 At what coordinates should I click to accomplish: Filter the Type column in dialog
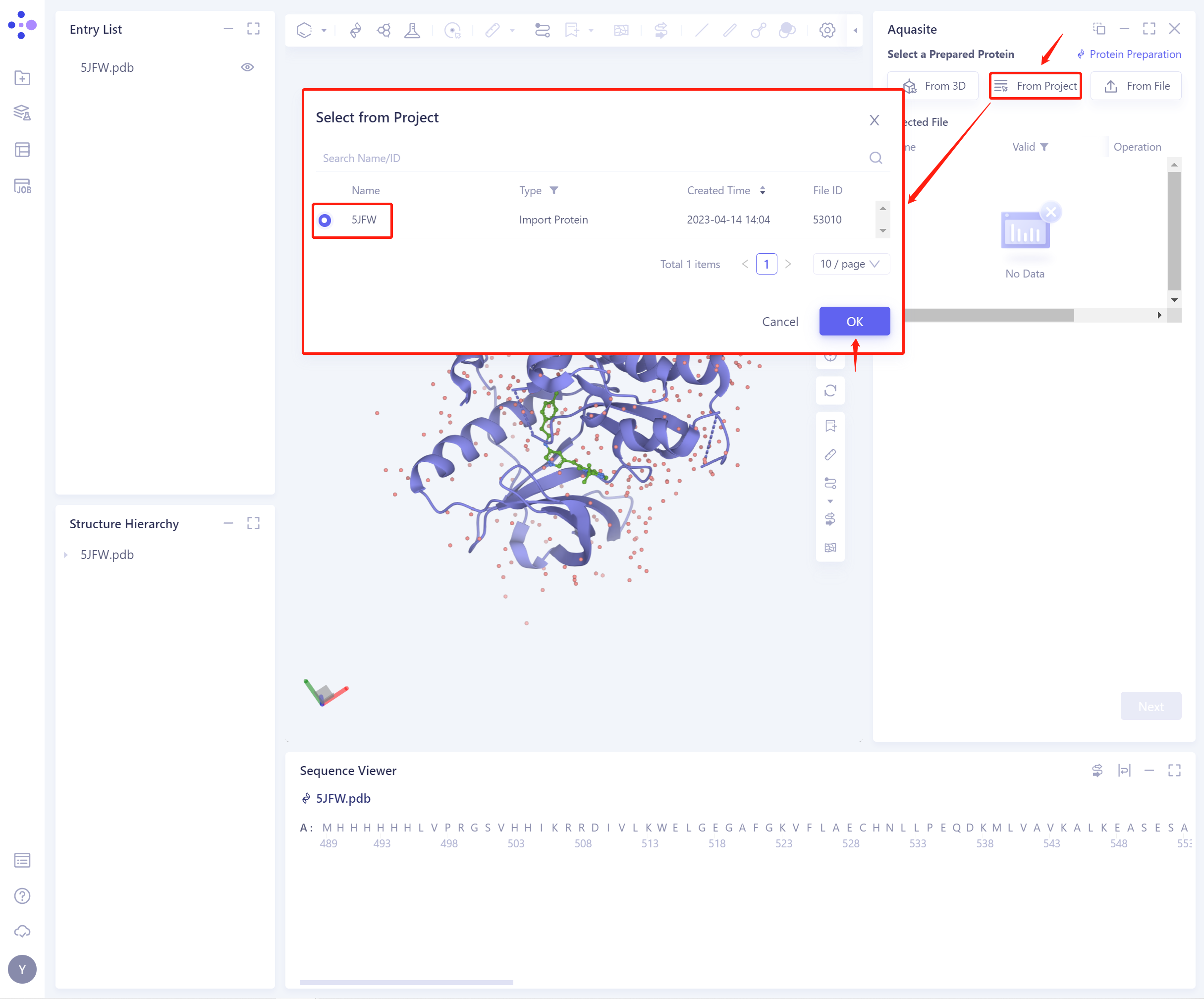pos(554,190)
